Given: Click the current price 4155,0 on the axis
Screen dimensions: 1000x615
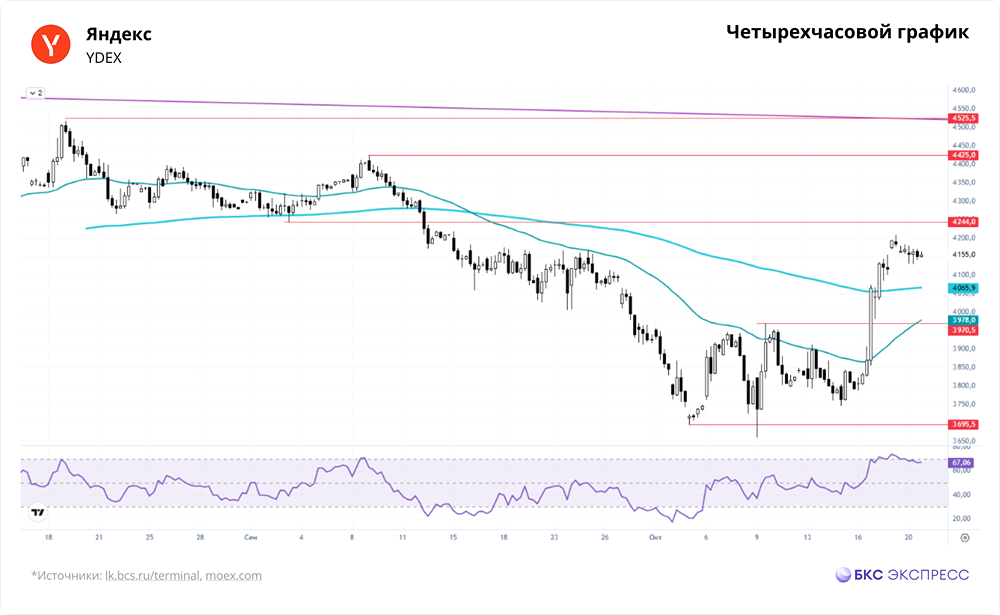Looking at the screenshot, I should pyautogui.click(x=964, y=255).
